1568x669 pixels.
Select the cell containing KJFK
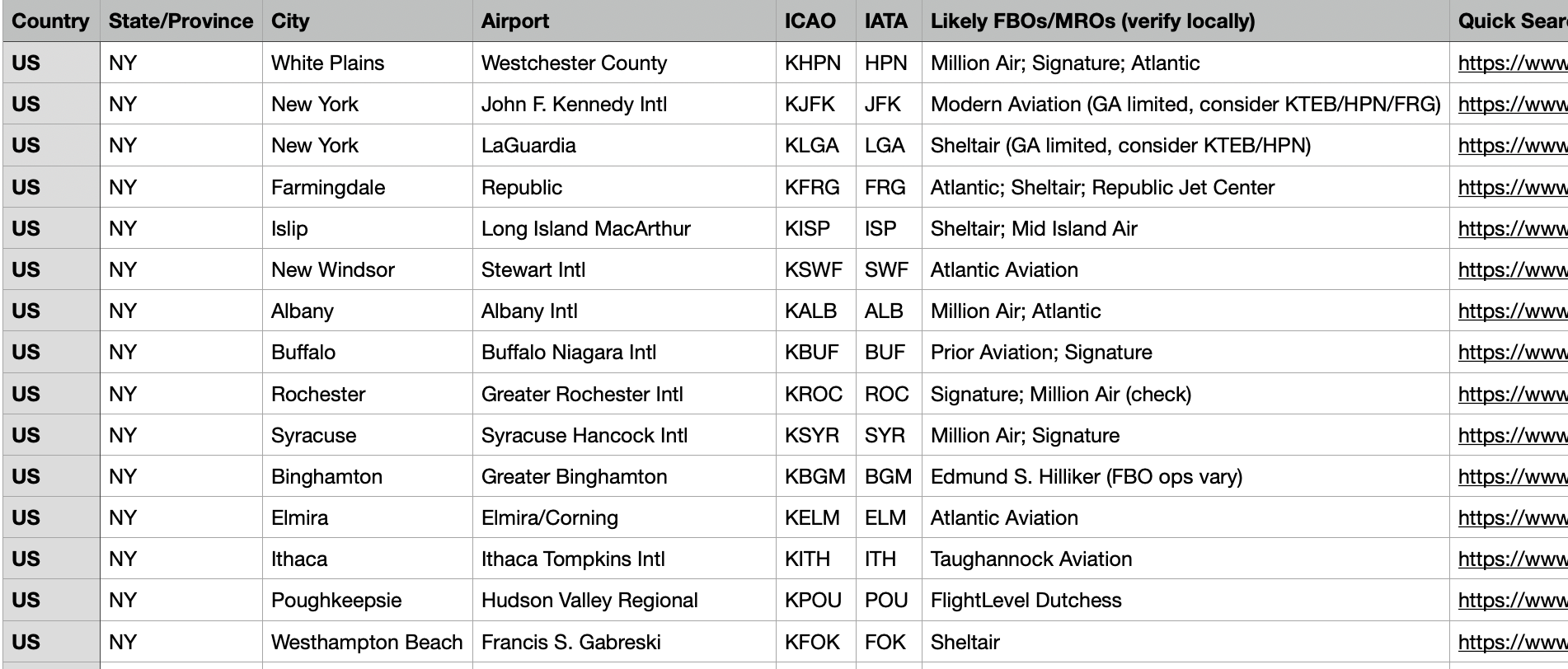(x=815, y=105)
